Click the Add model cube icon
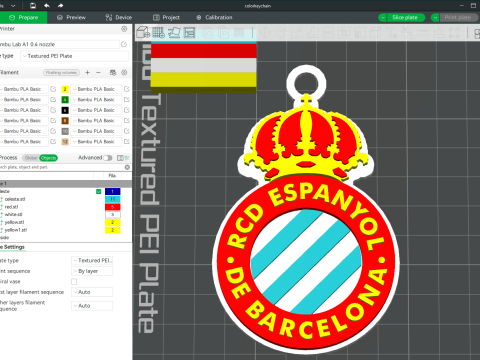Image resolution: width=480 pixels, height=360 pixels. [143, 32]
